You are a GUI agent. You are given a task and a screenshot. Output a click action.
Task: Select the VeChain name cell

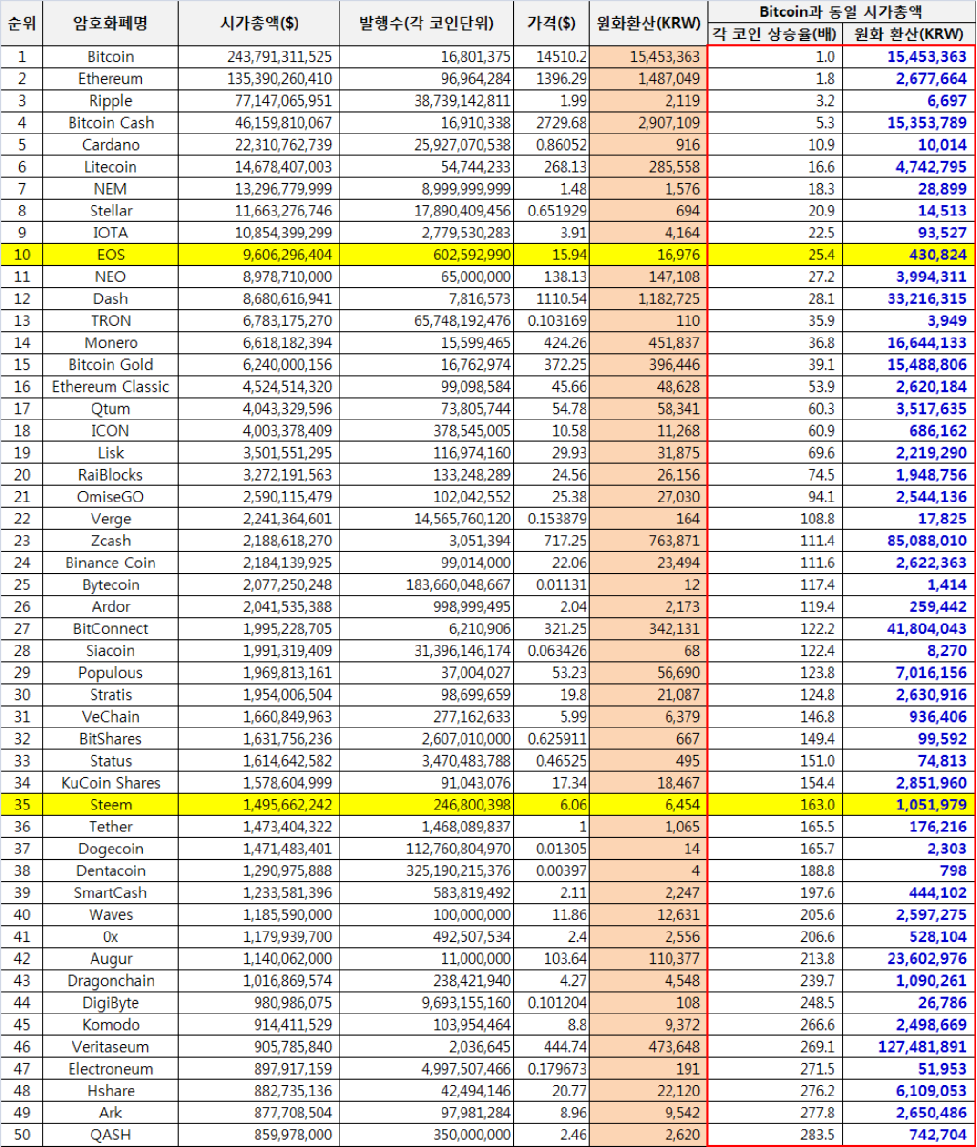pyautogui.click(x=110, y=717)
